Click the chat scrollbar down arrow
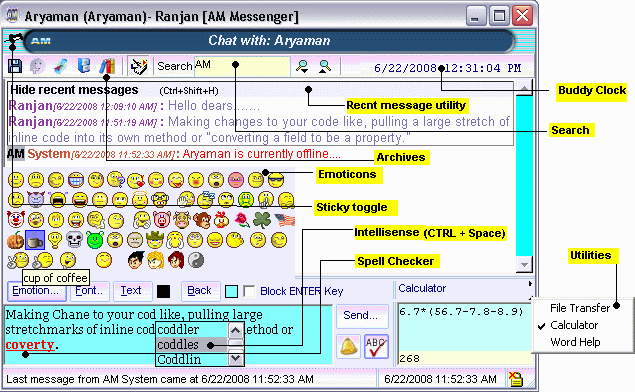Screen dimensions: 635x392 [x=524, y=264]
